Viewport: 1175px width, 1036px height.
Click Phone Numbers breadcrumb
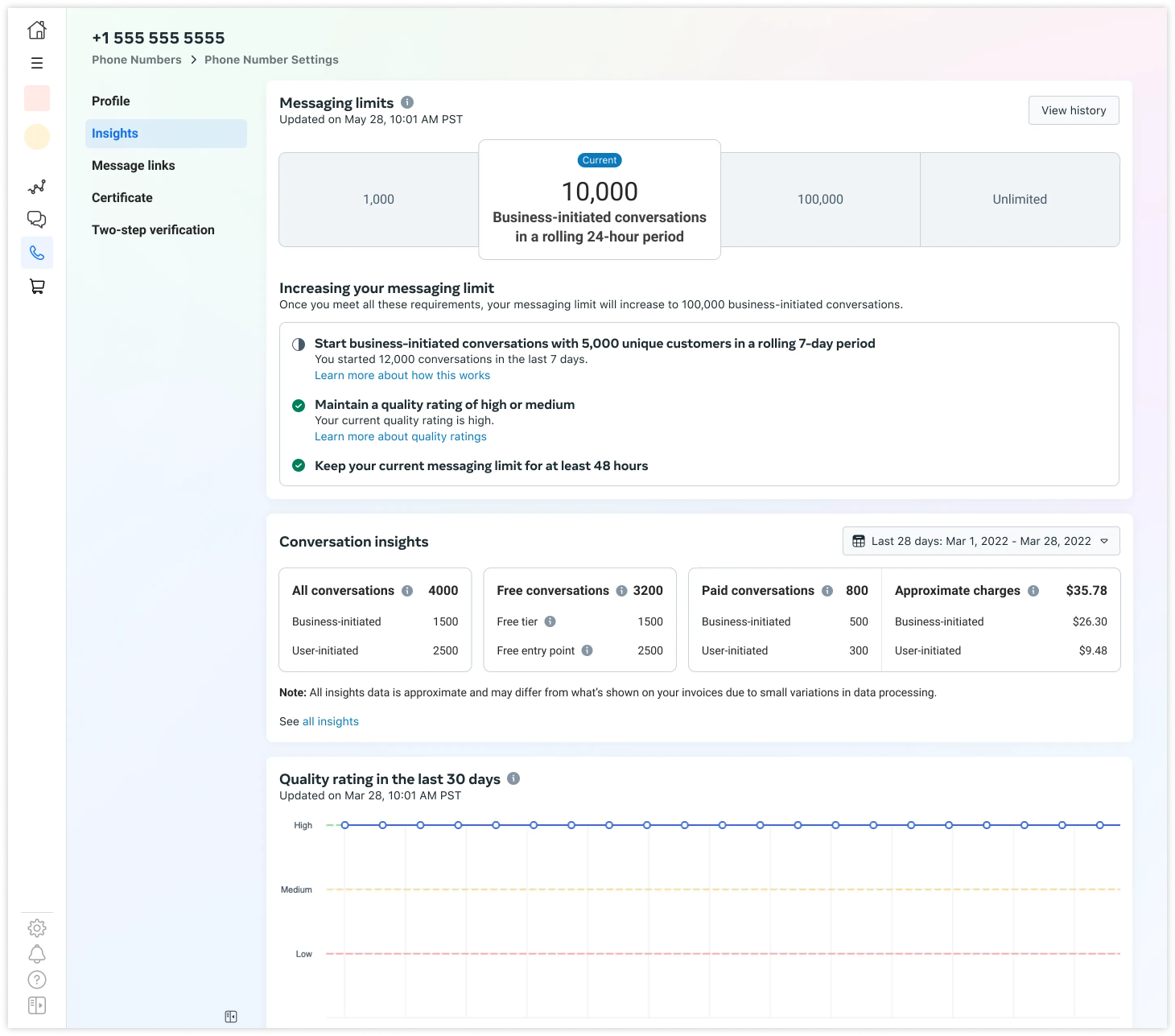point(137,60)
